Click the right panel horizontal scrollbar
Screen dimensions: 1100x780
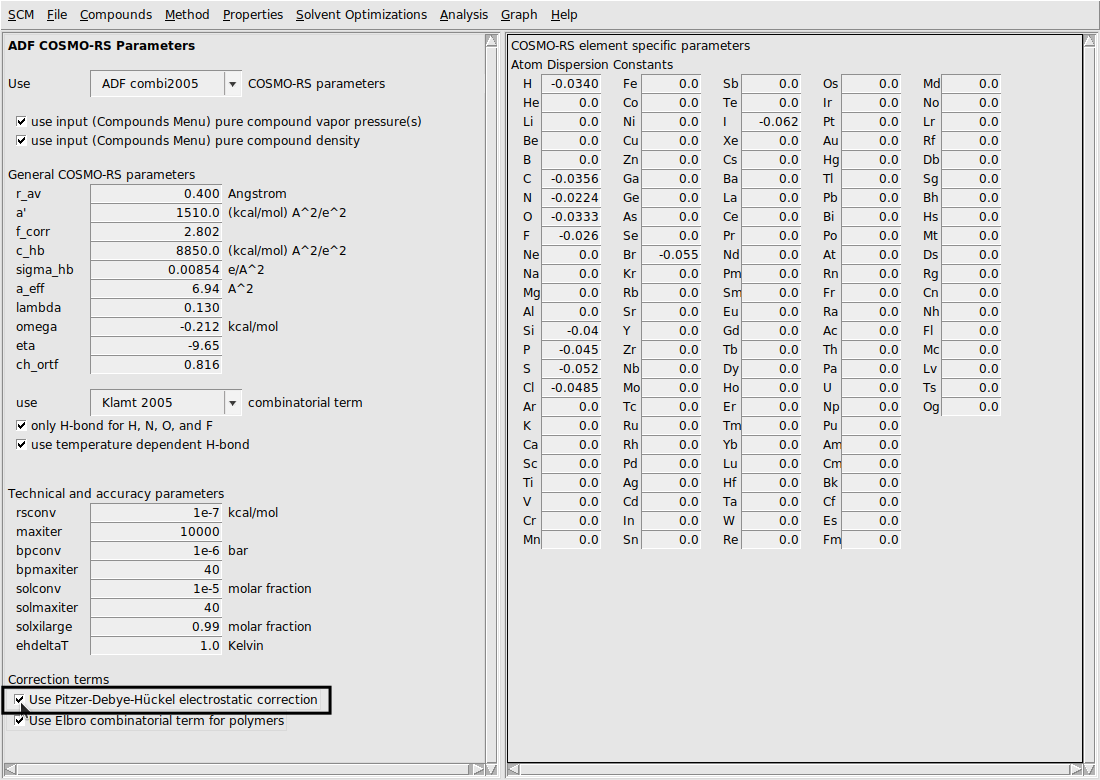tap(795, 769)
